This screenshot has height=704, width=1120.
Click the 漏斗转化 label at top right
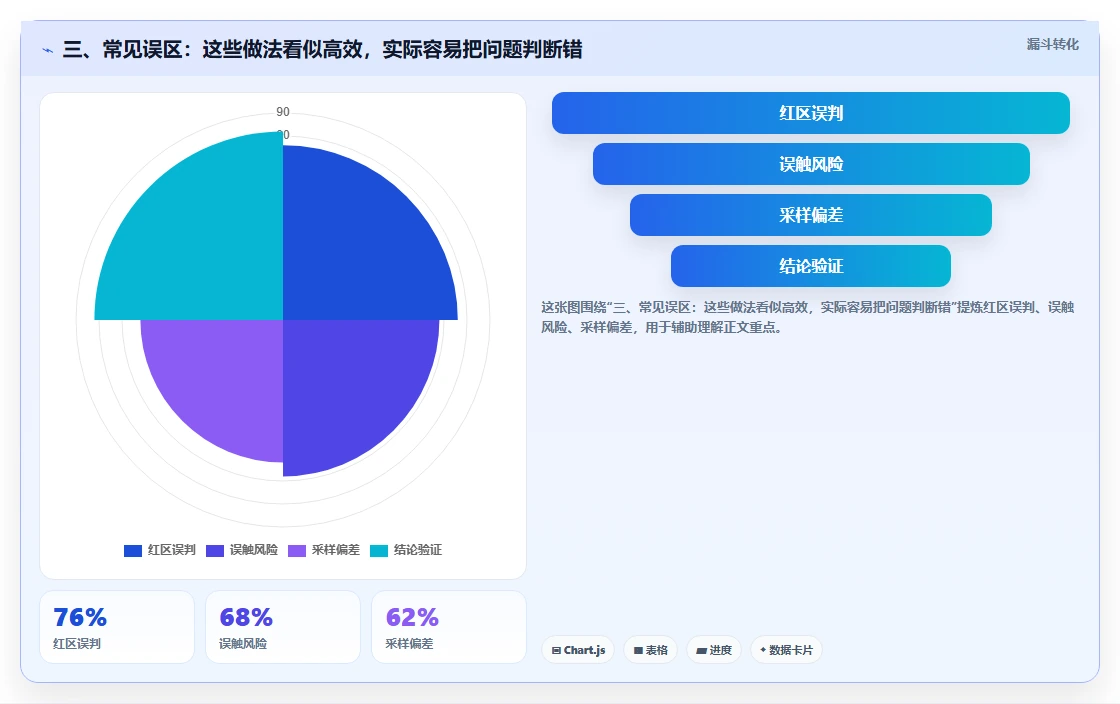(1053, 44)
